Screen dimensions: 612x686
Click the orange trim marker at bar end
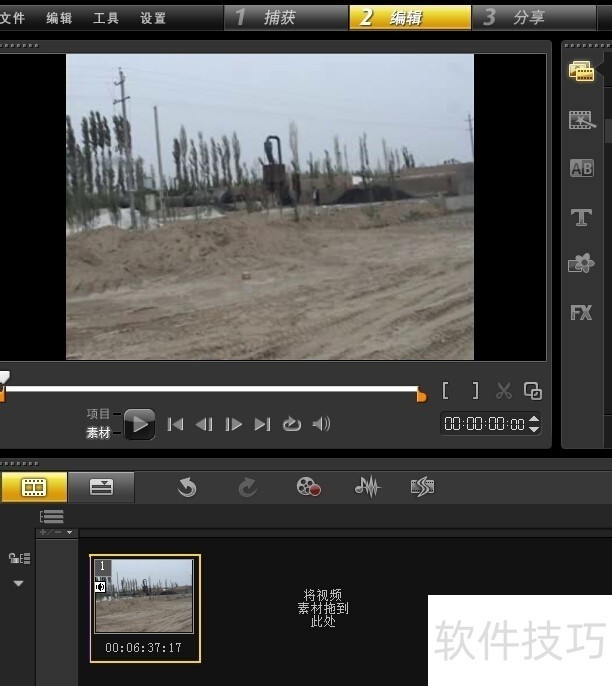(x=422, y=395)
